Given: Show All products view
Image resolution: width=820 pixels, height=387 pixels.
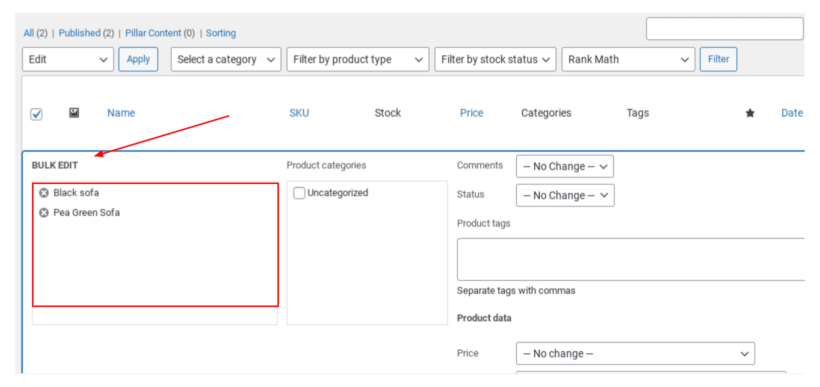Looking at the screenshot, I should tap(29, 33).
